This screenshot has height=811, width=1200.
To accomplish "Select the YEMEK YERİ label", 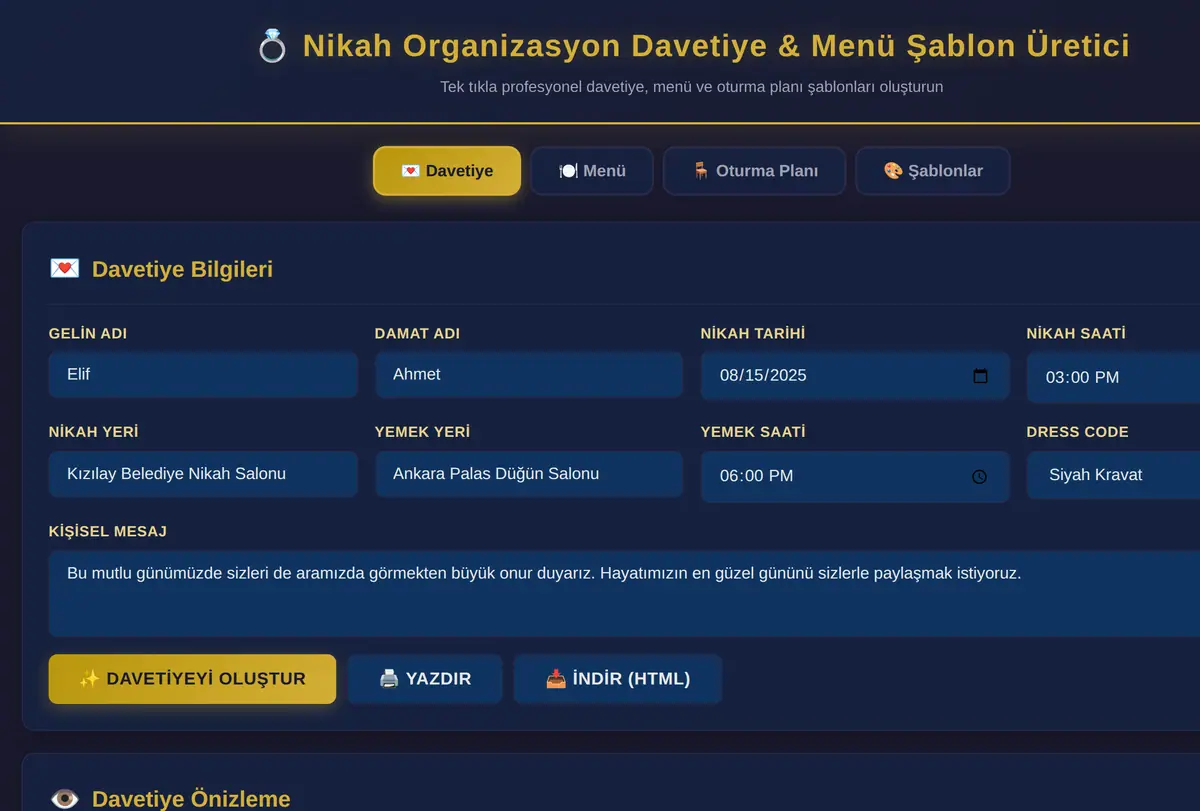I will [x=422, y=432].
